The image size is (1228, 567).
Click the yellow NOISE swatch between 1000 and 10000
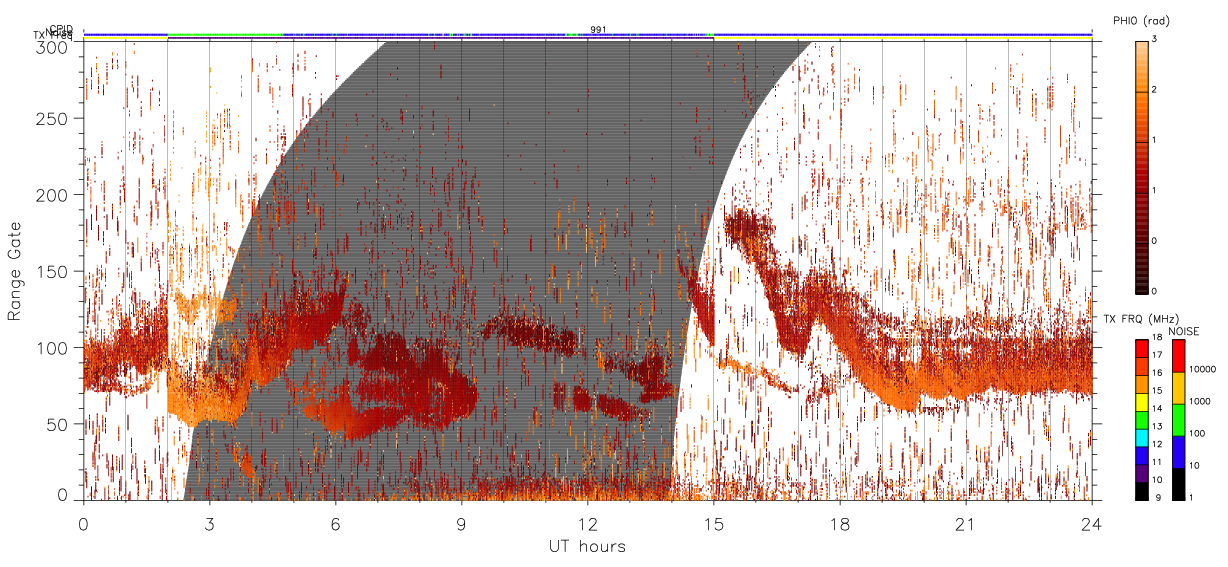(1178, 388)
